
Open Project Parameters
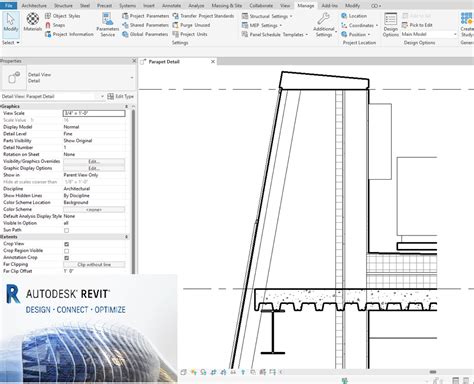[145, 16]
